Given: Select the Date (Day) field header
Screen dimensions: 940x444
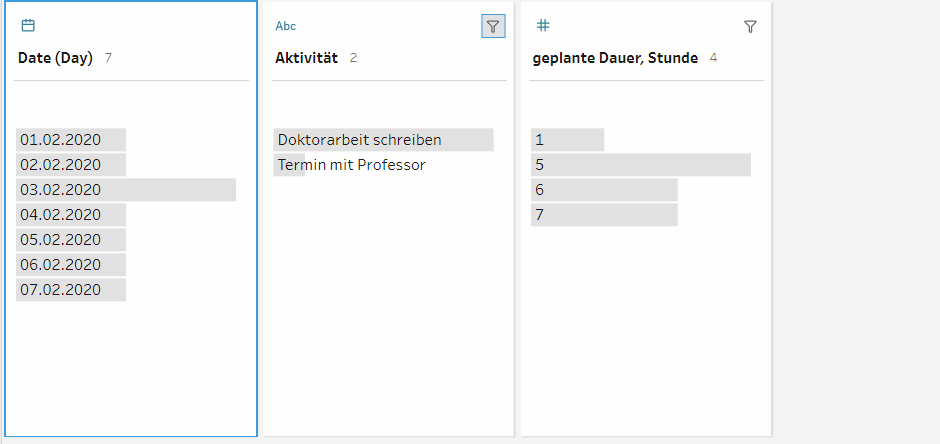Looking at the screenshot, I should click(56, 58).
